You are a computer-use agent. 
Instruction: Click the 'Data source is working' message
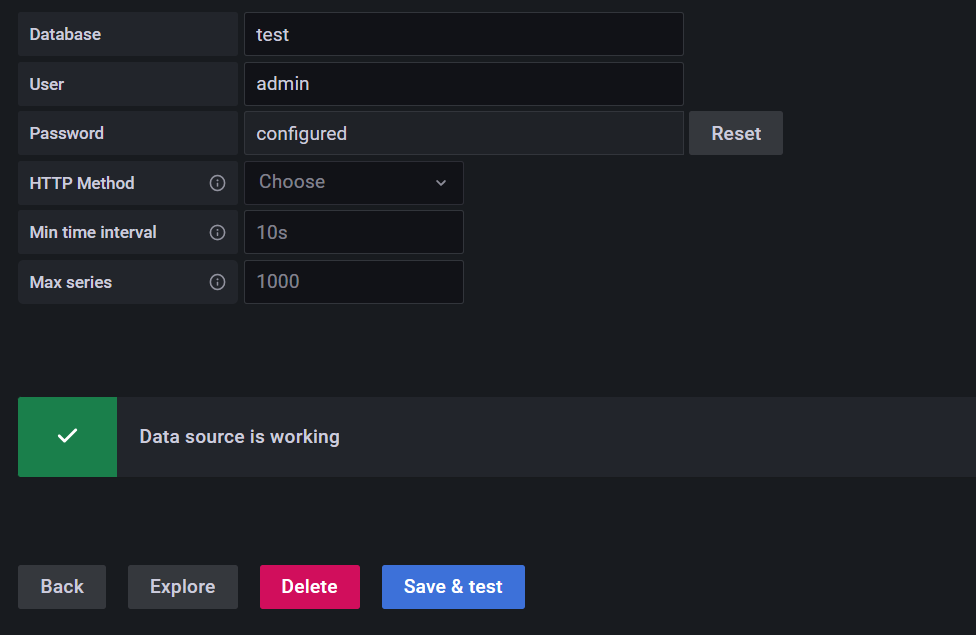(240, 436)
